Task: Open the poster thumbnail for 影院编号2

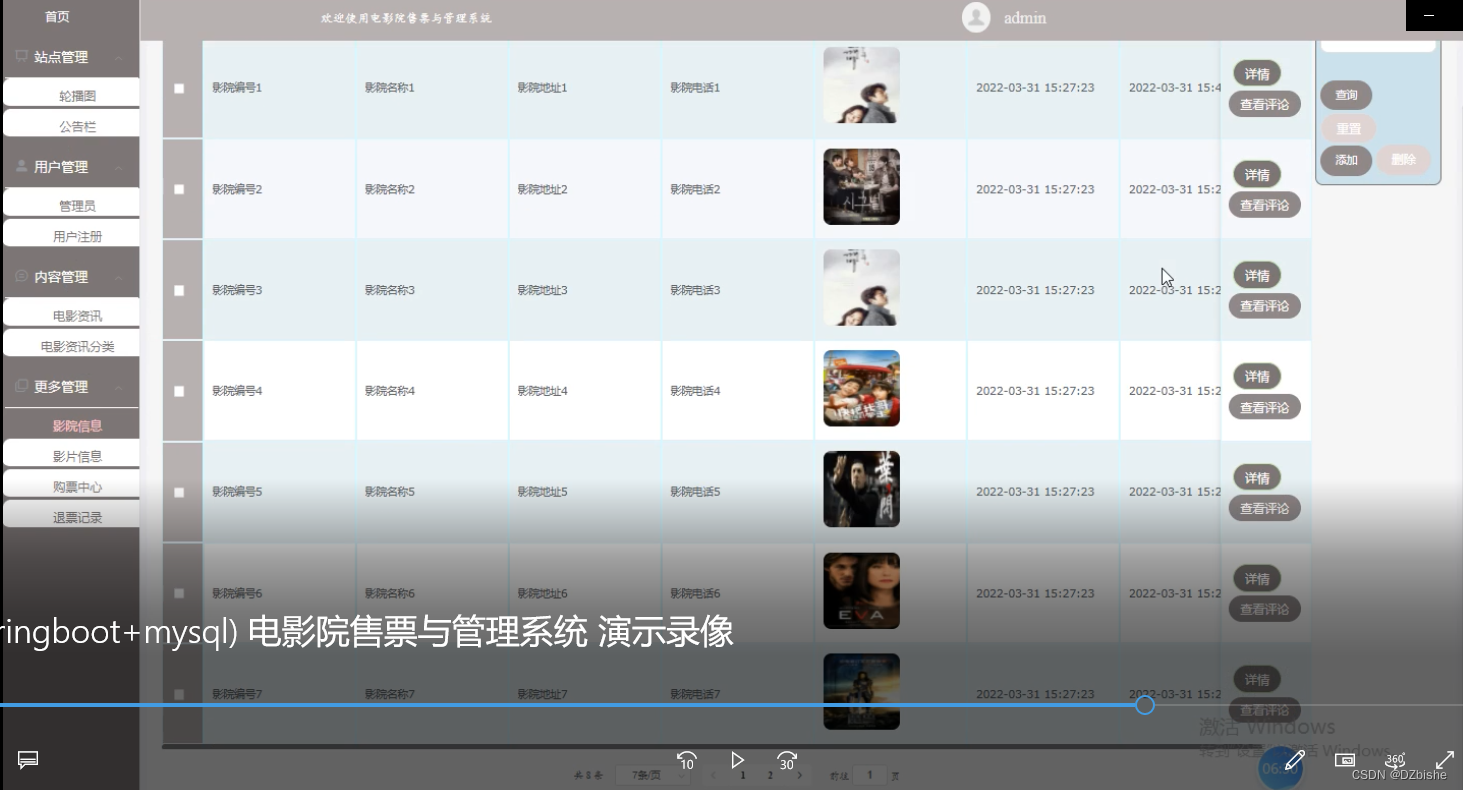Action: [861, 187]
